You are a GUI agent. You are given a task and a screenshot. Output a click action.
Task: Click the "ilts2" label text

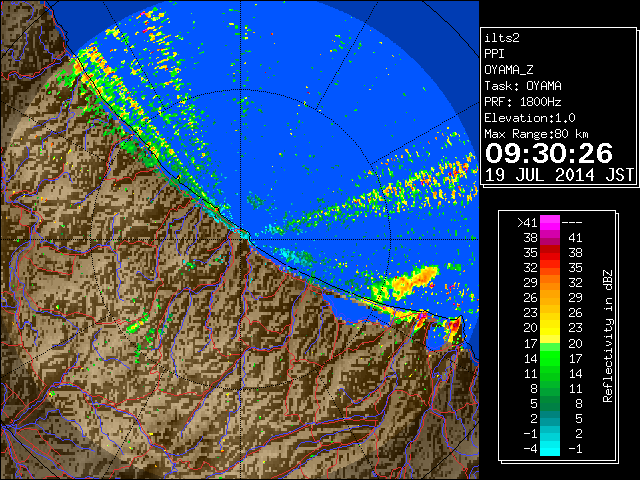[x=502, y=38]
